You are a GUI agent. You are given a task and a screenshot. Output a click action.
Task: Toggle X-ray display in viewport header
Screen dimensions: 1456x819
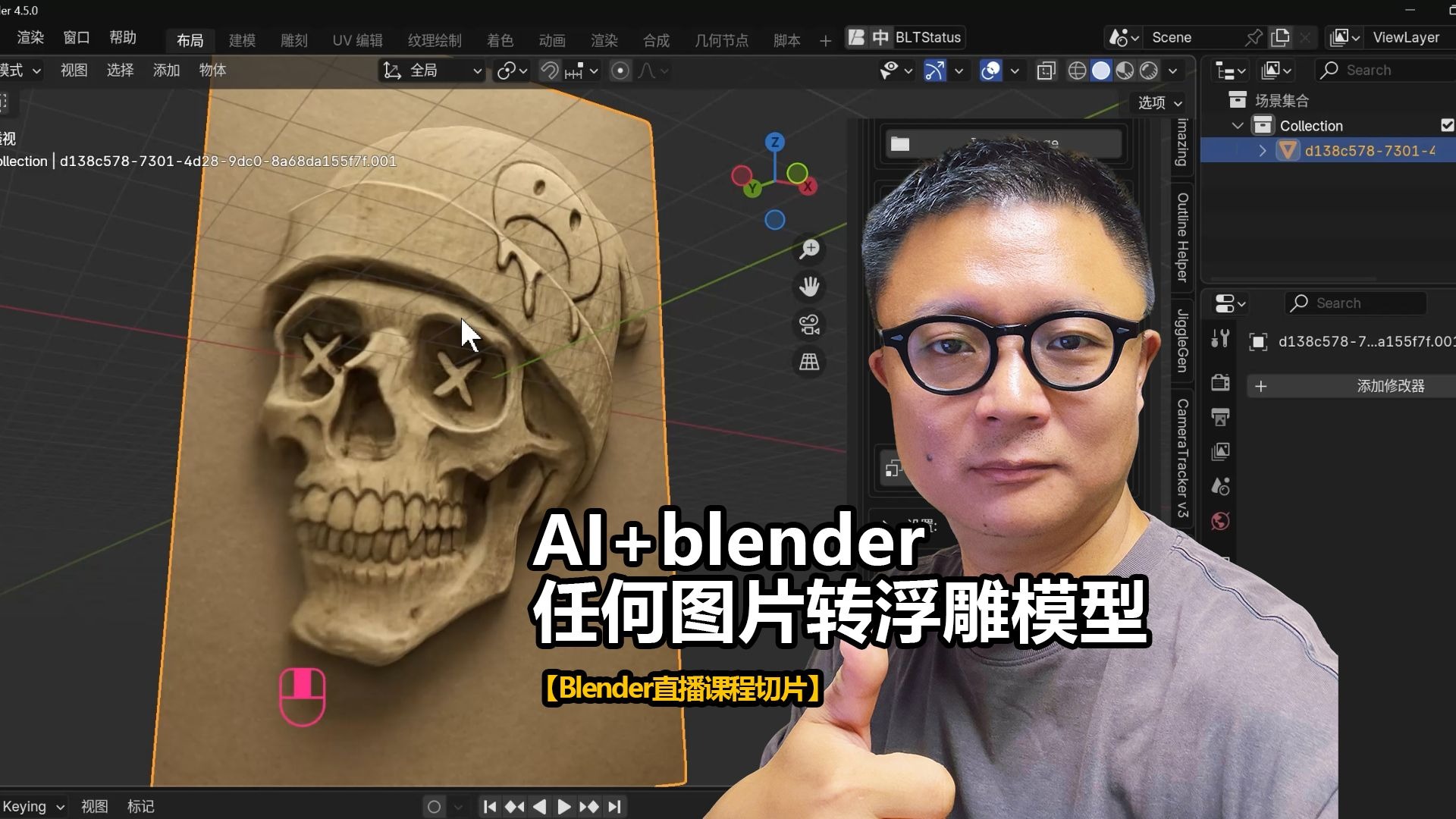1046,71
